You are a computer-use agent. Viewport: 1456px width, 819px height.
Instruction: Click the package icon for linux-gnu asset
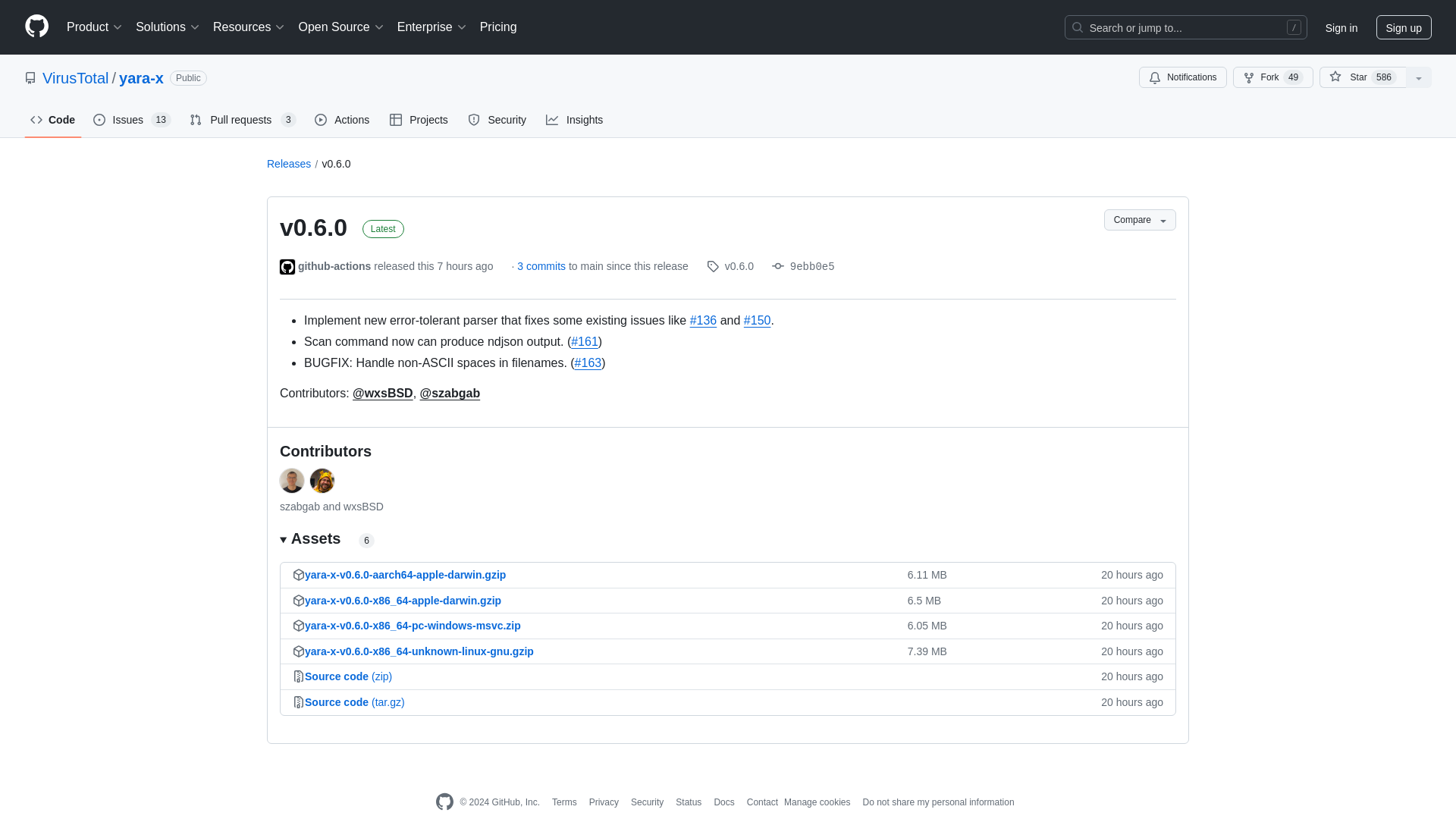299,652
